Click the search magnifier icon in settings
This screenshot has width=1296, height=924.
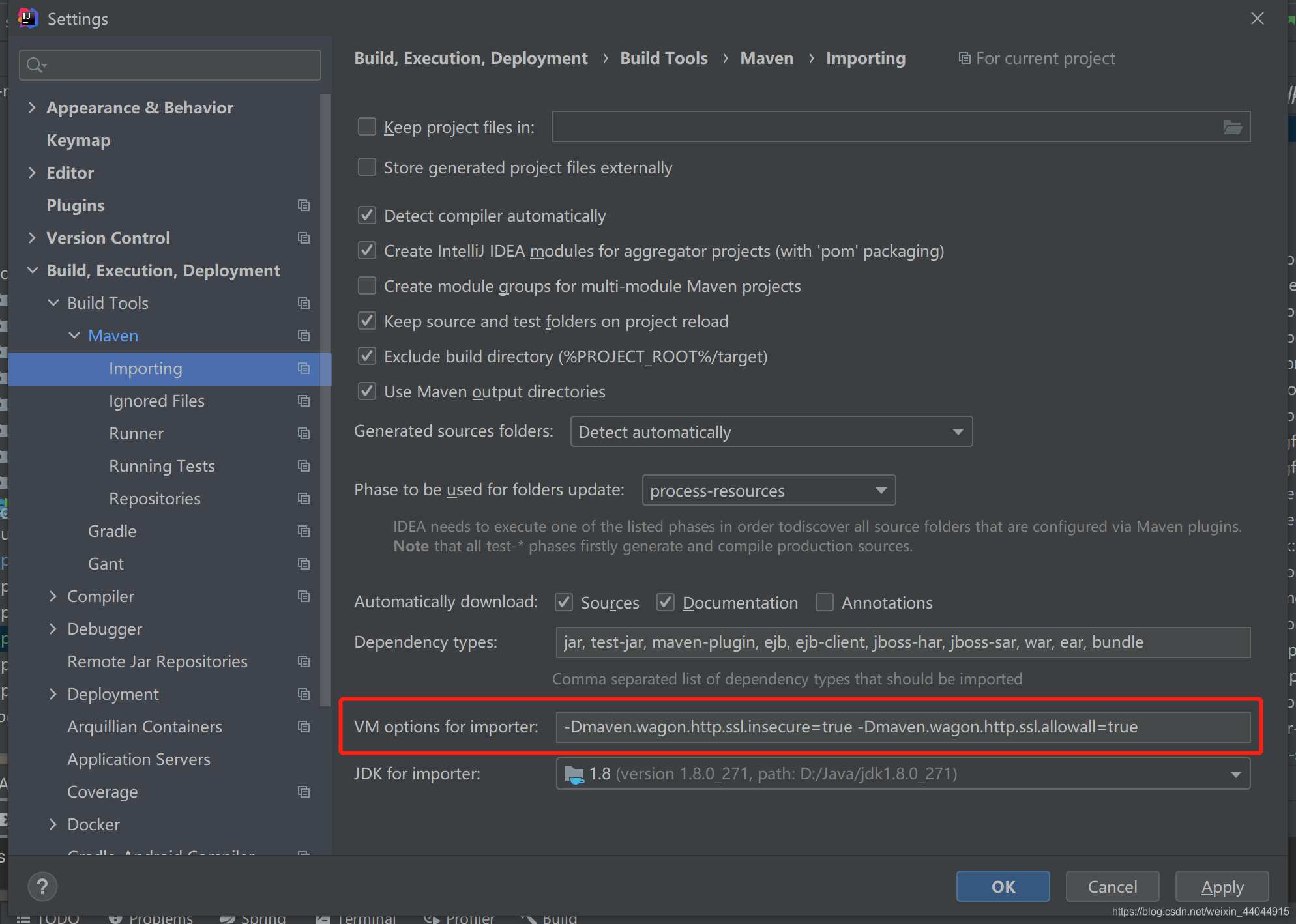click(x=35, y=65)
